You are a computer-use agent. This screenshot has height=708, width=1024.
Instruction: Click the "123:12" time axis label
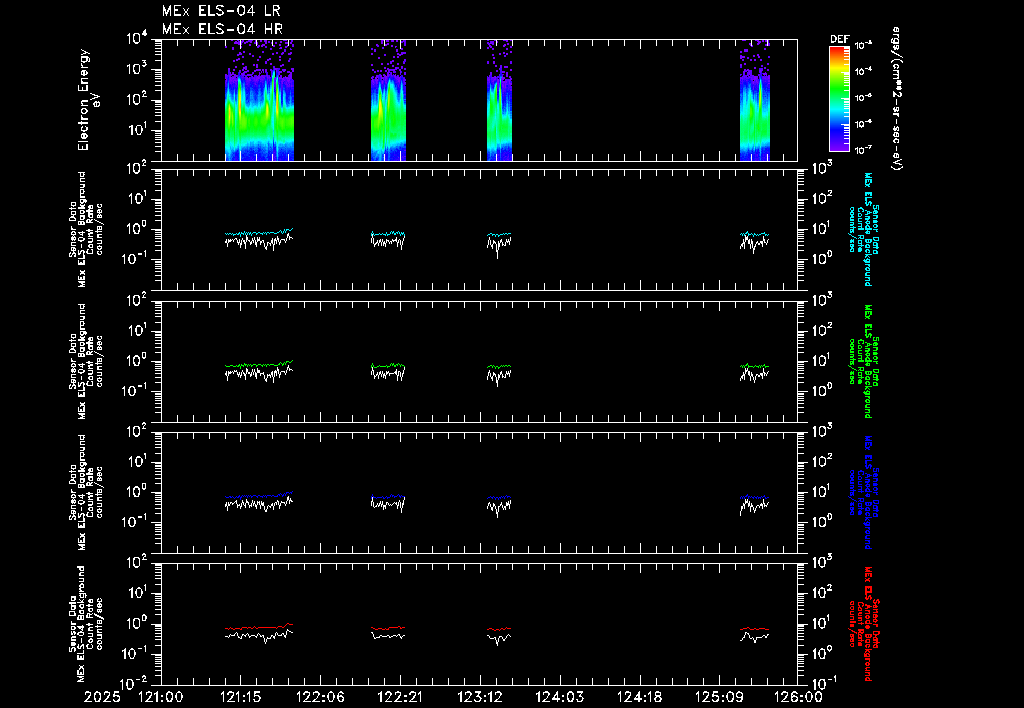[479, 697]
